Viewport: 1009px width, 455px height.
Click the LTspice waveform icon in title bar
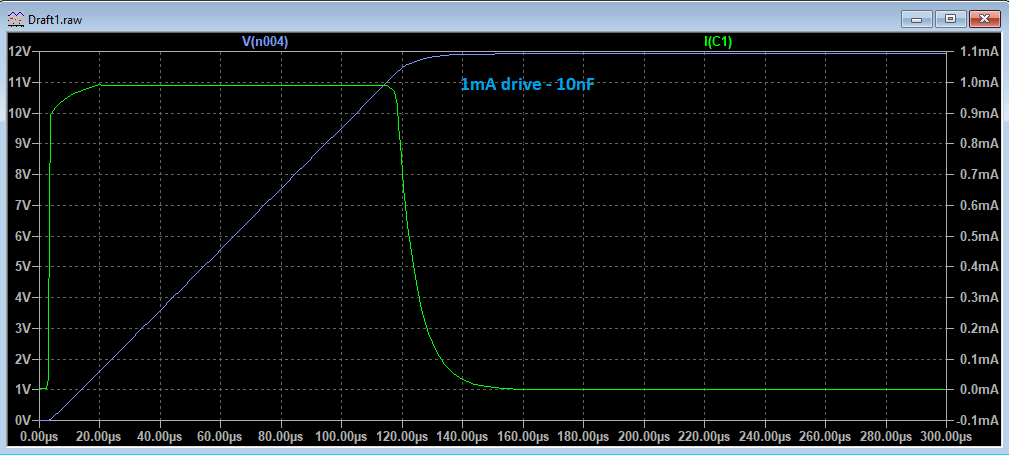(15, 19)
